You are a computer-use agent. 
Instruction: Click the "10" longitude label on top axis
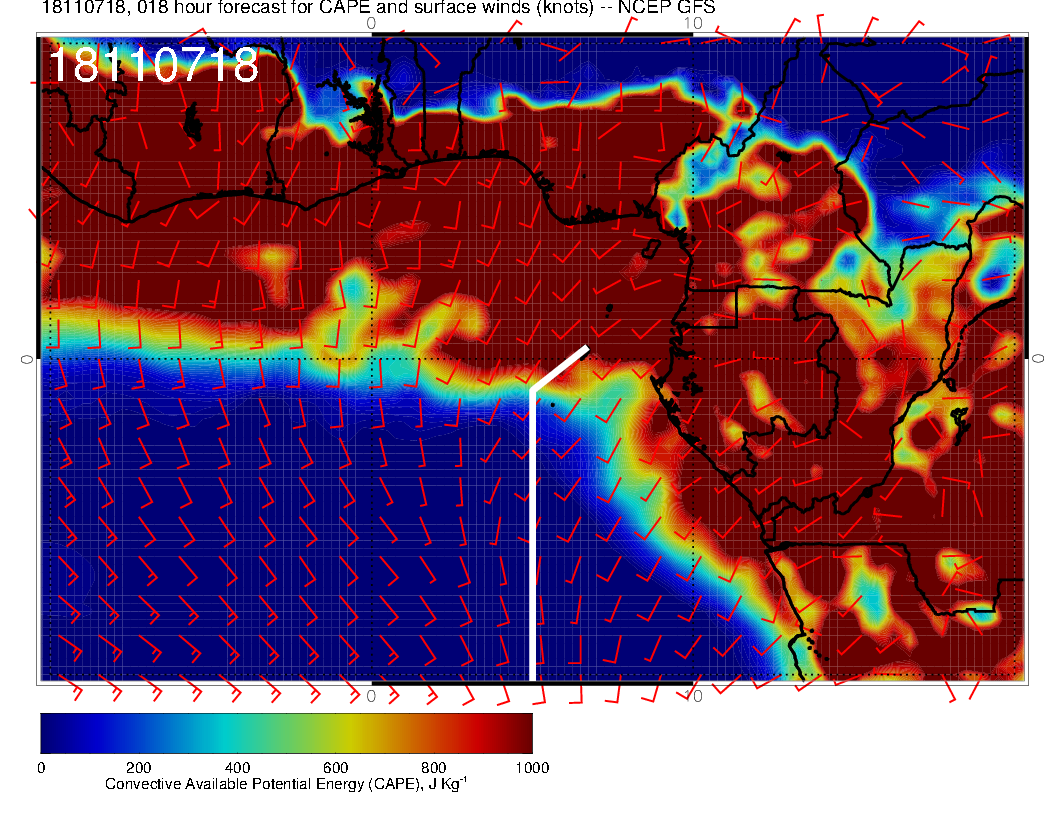696,22
